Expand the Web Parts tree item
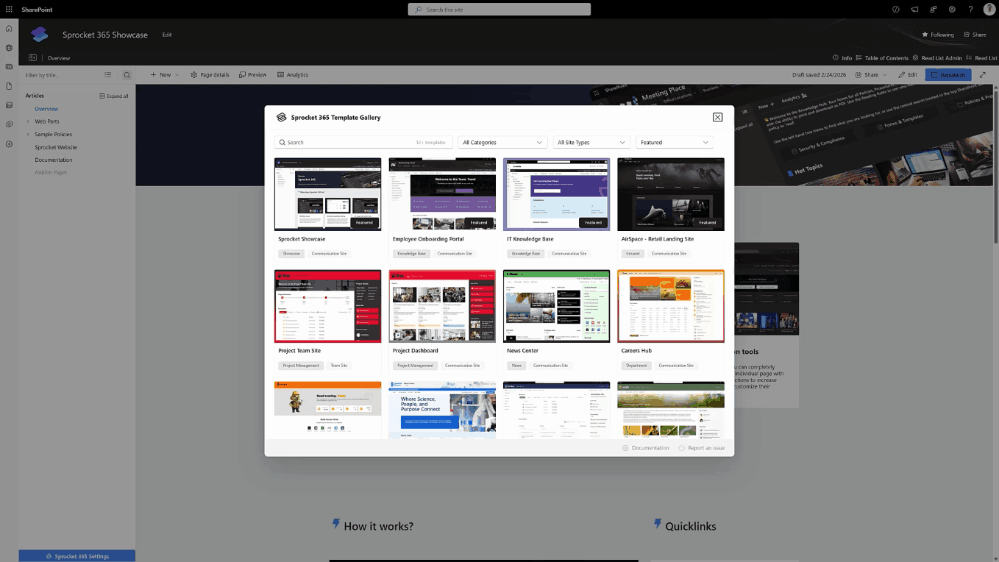The height and width of the screenshot is (562, 999). [28, 121]
